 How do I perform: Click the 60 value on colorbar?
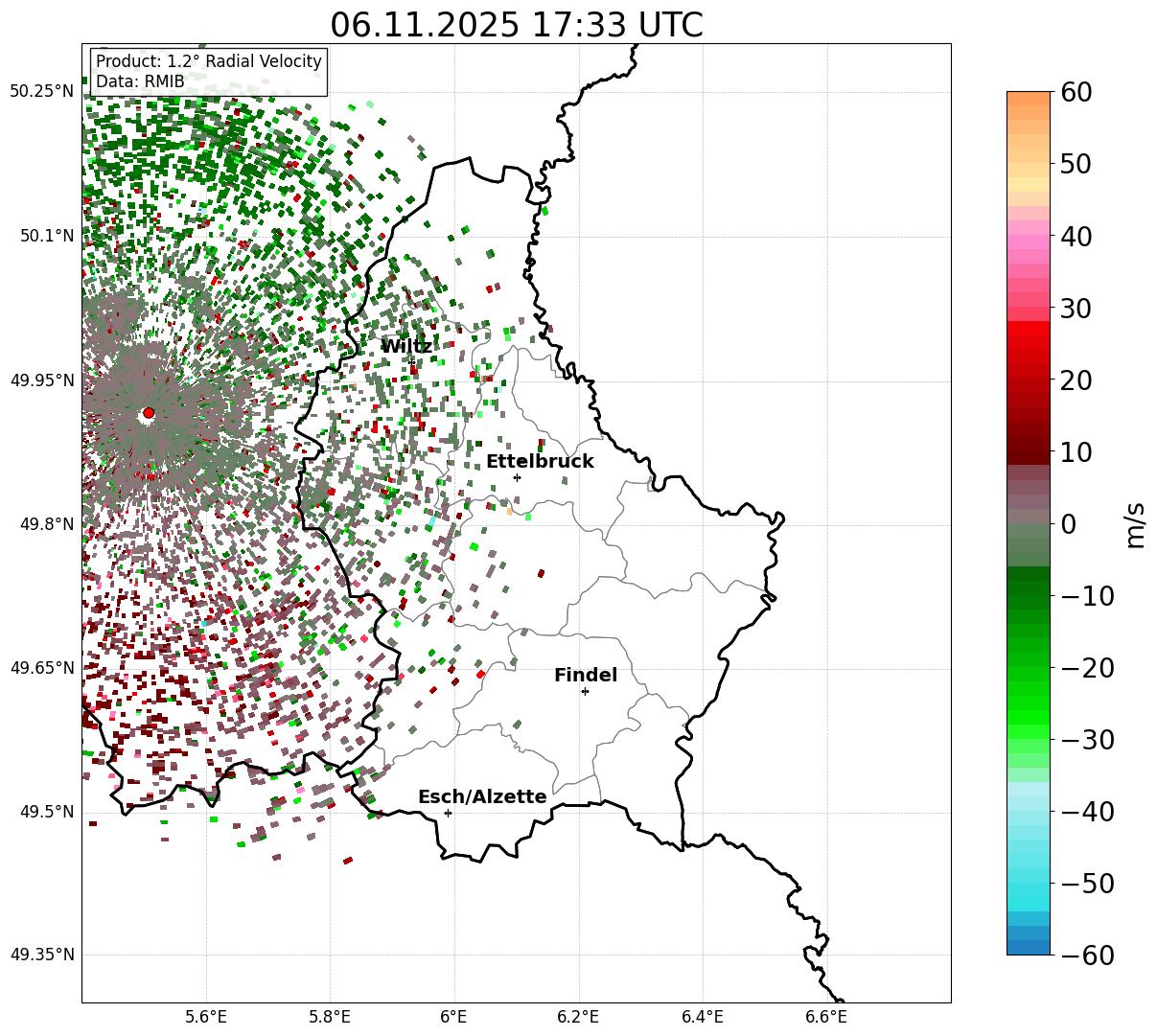[1078, 92]
